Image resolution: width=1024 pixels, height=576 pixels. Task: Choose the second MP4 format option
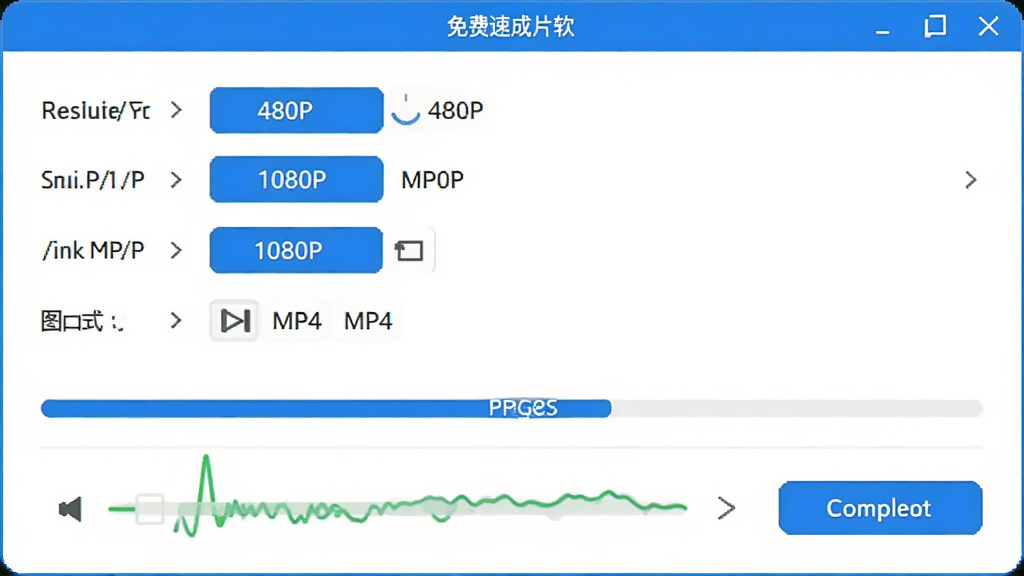click(x=368, y=321)
